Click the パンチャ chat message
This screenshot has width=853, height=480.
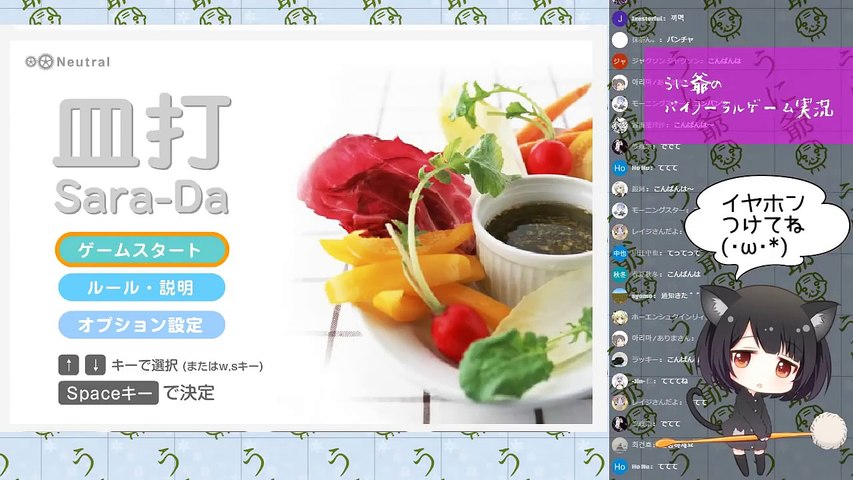[679, 40]
